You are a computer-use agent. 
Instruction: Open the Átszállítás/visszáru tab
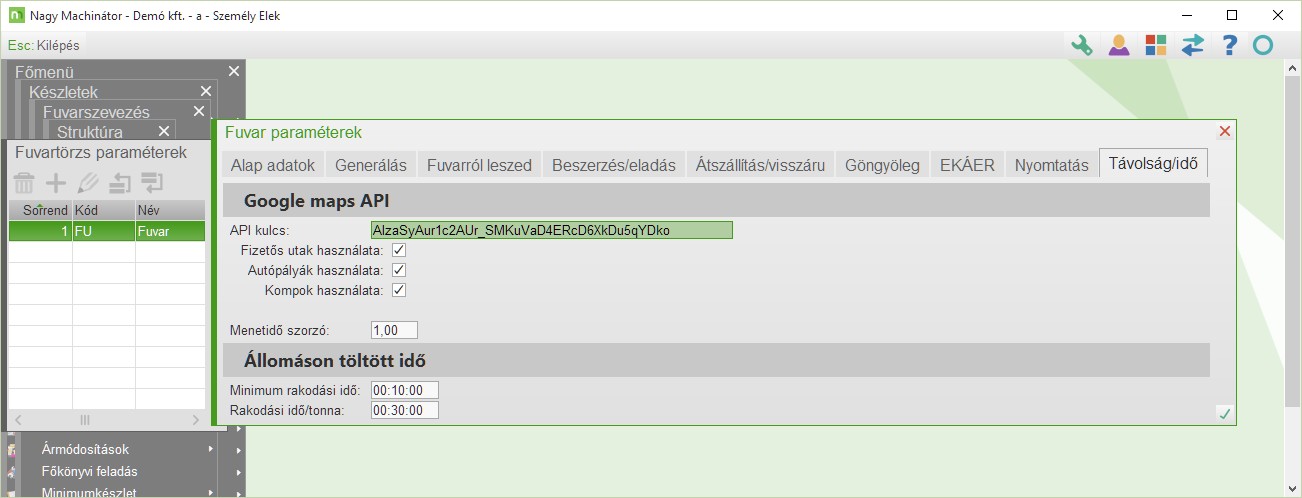[760, 165]
